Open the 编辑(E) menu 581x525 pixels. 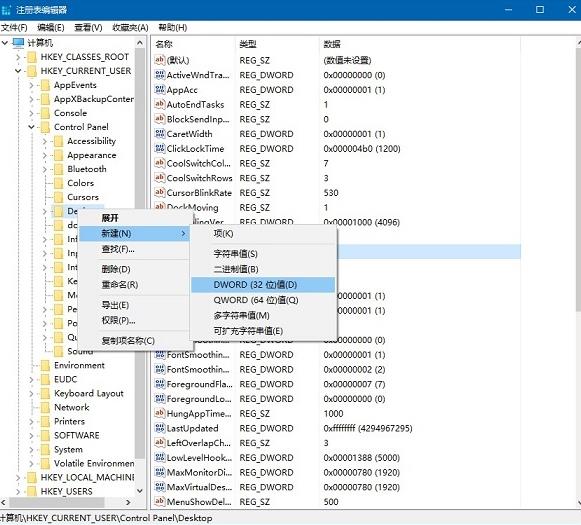coord(51,27)
